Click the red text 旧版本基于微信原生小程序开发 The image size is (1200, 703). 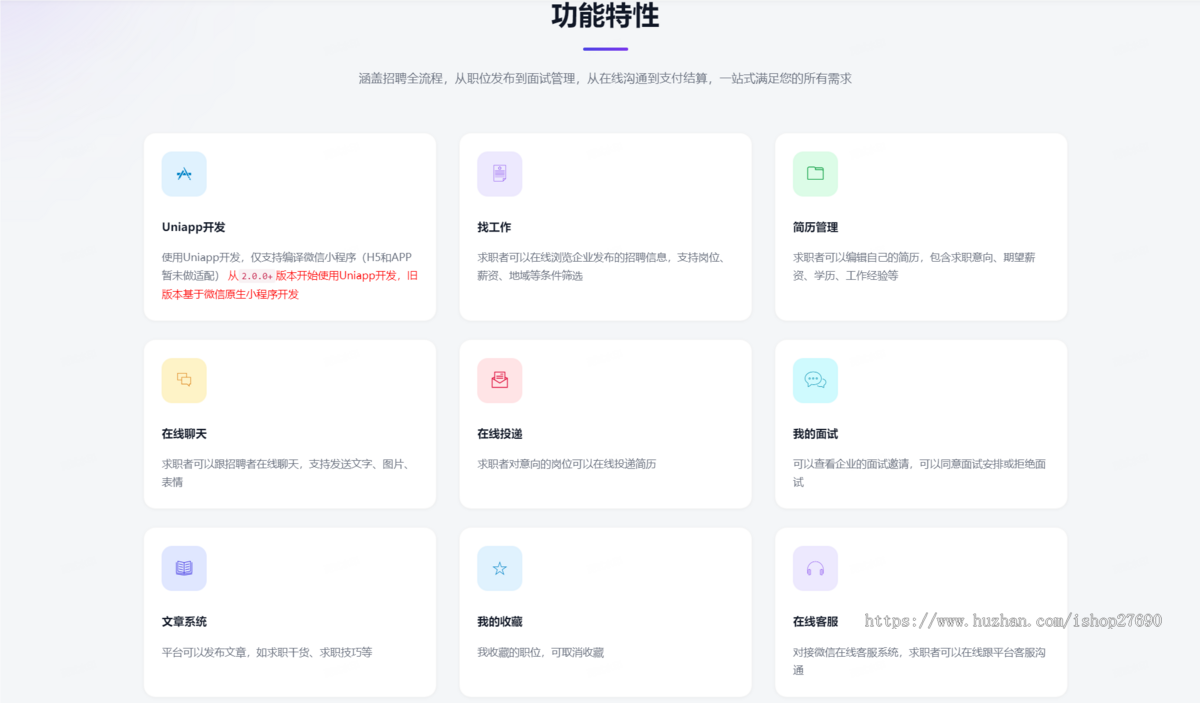(x=290, y=285)
